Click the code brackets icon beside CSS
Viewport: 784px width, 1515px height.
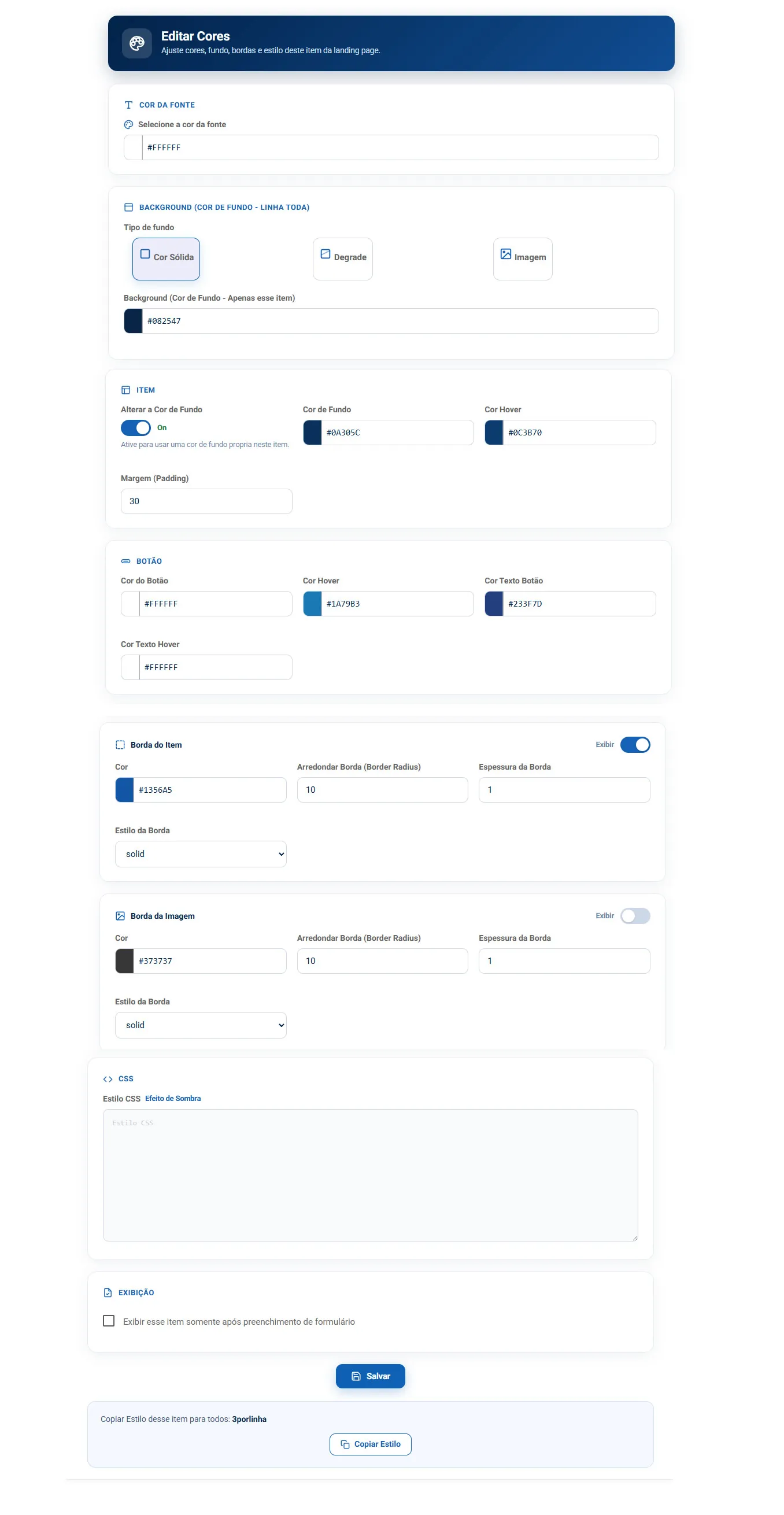pos(108,1079)
